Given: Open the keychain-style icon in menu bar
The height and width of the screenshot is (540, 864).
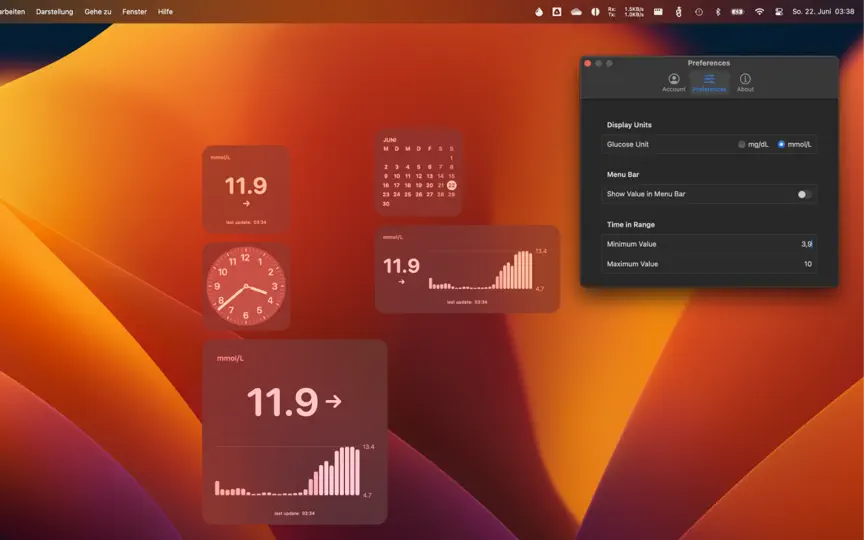Looking at the screenshot, I should point(678,12).
